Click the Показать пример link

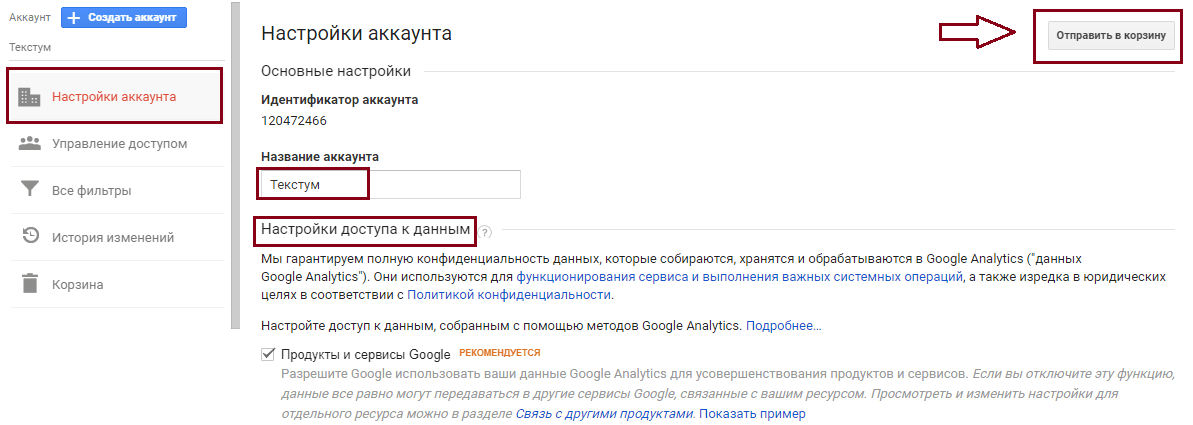[752, 414]
